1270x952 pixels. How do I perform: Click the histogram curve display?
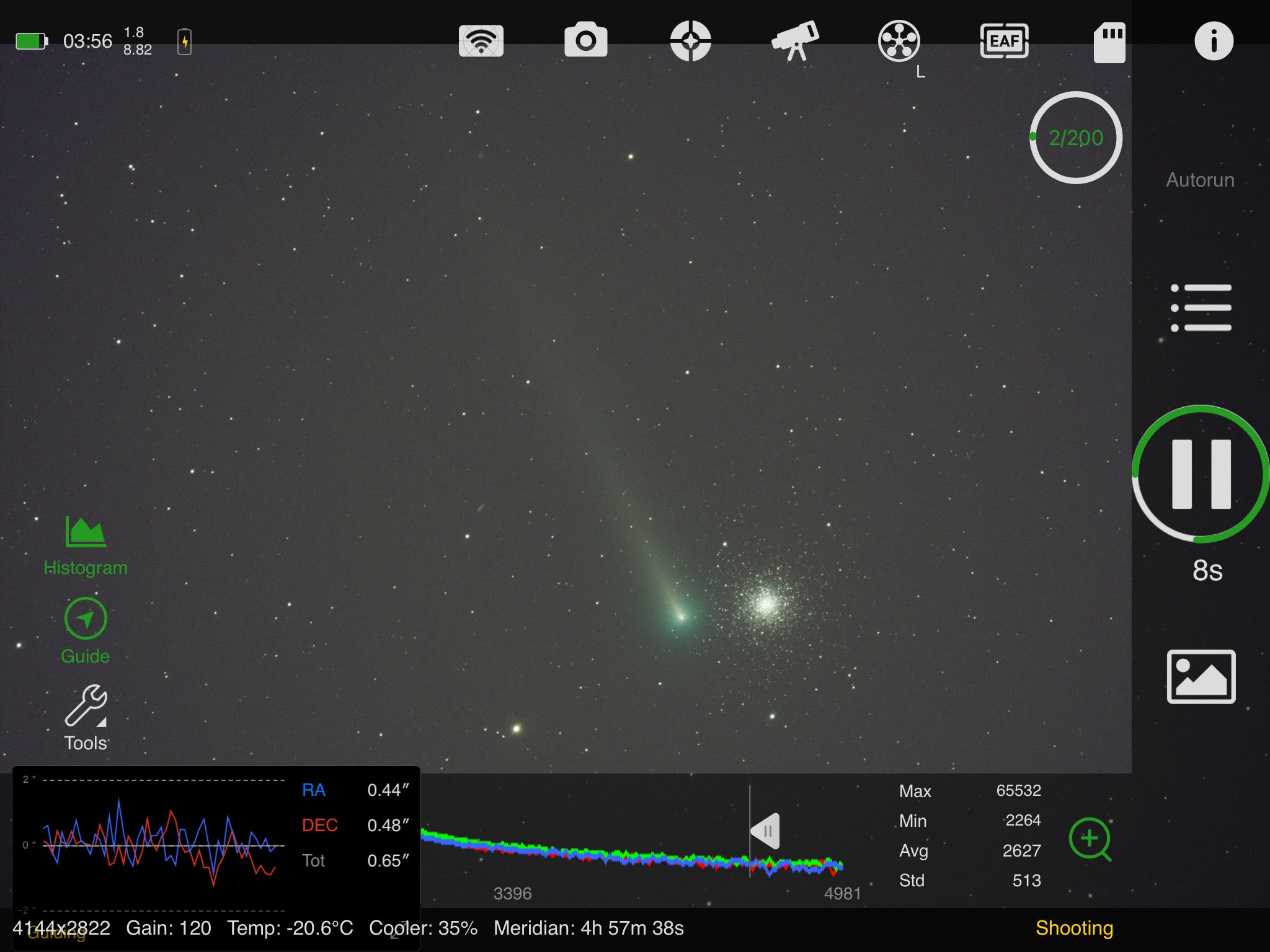click(632, 852)
